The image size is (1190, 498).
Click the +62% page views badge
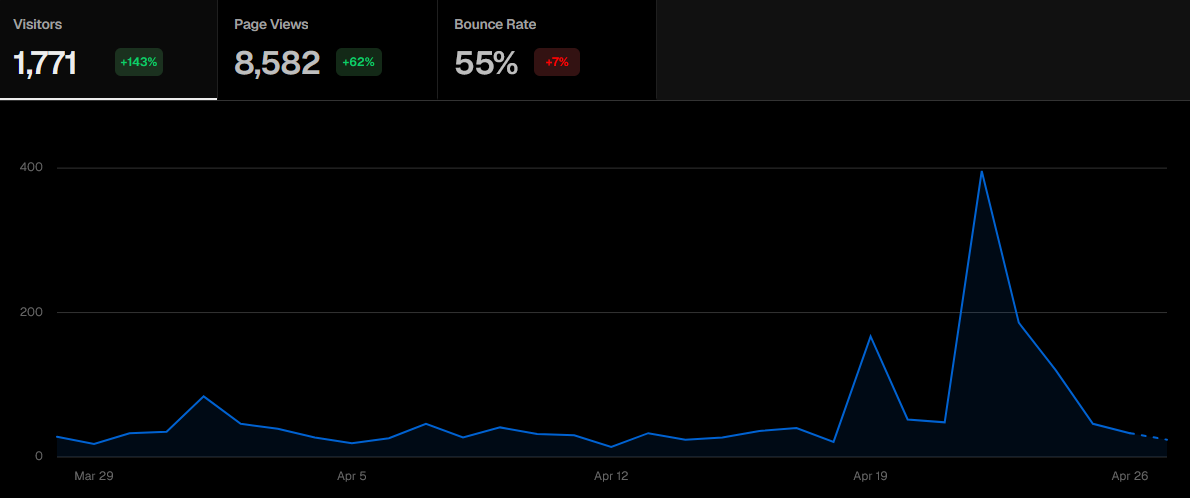click(358, 62)
